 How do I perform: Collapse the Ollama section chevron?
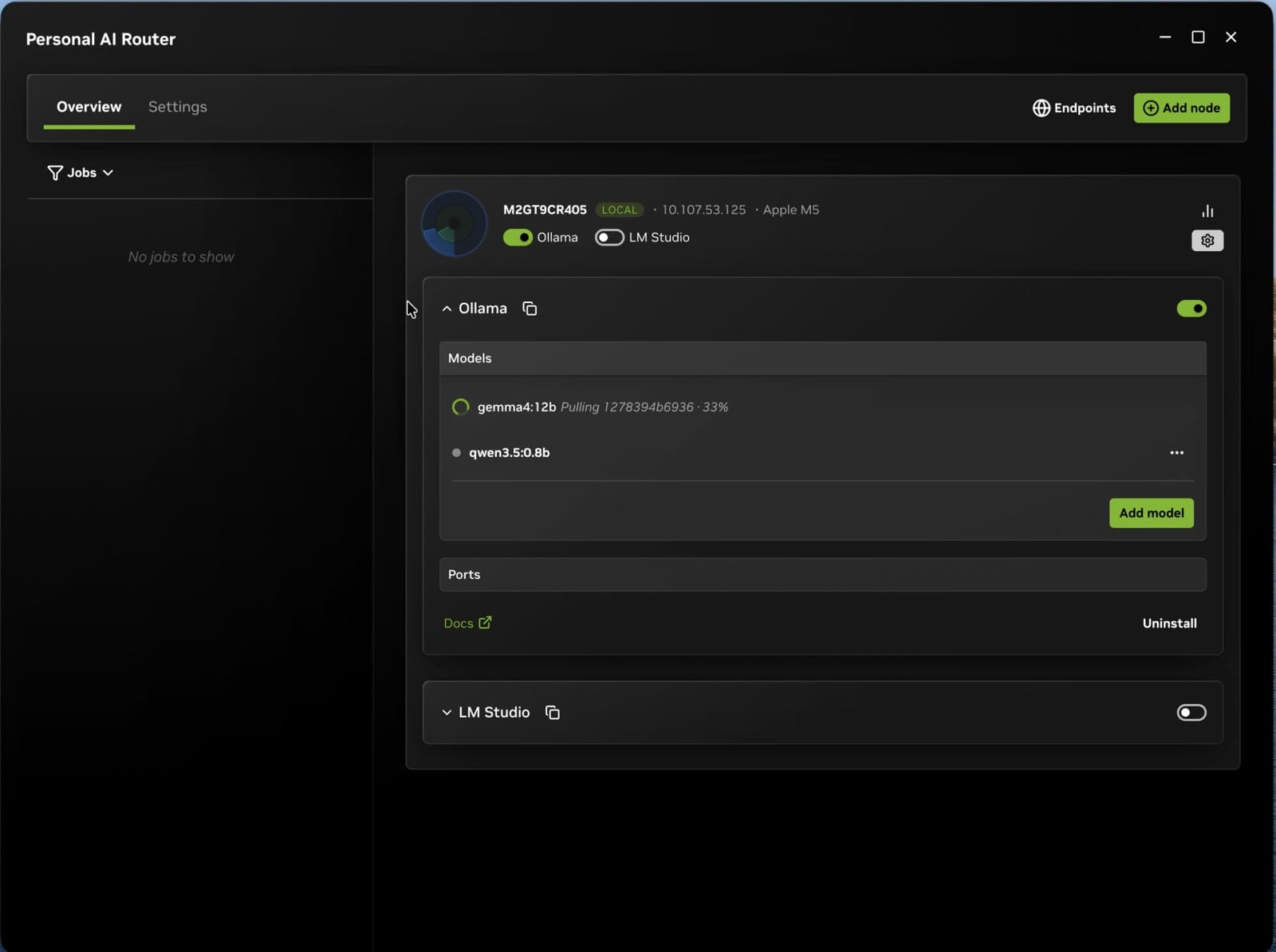(447, 309)
